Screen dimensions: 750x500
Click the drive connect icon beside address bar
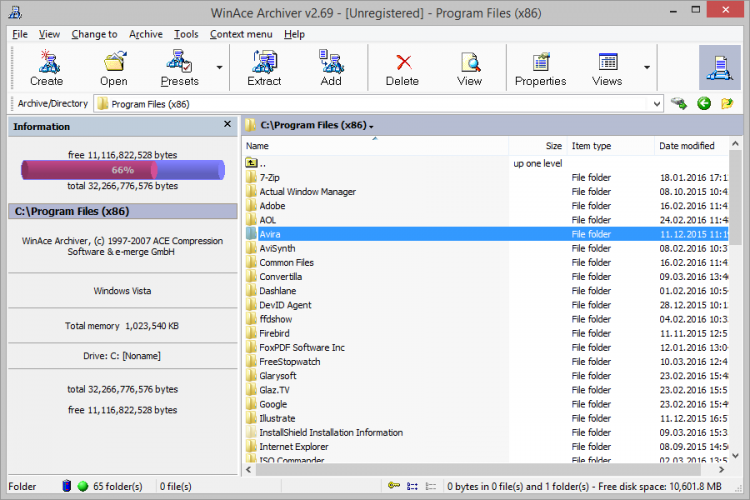(679, 103)
